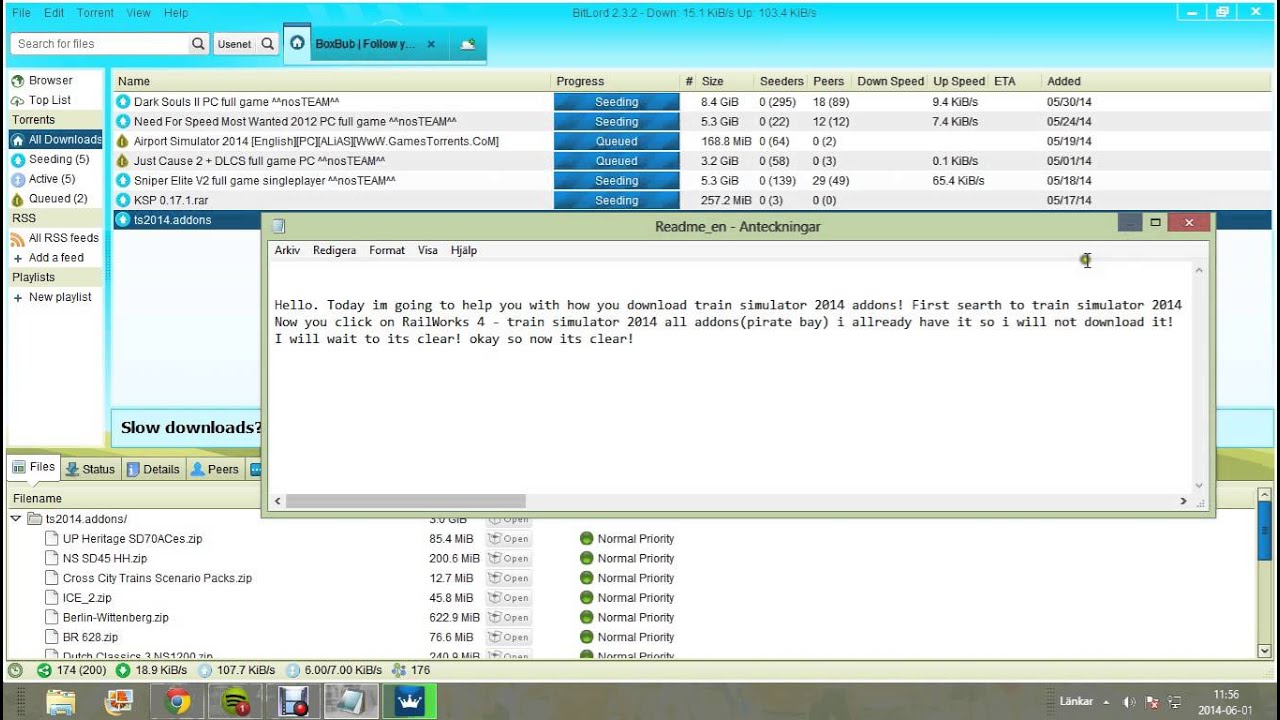This screenshot has width=1280, height=720.
Task: Change Normal Priority for BR 628.zip
Action: tap(627, 637)
